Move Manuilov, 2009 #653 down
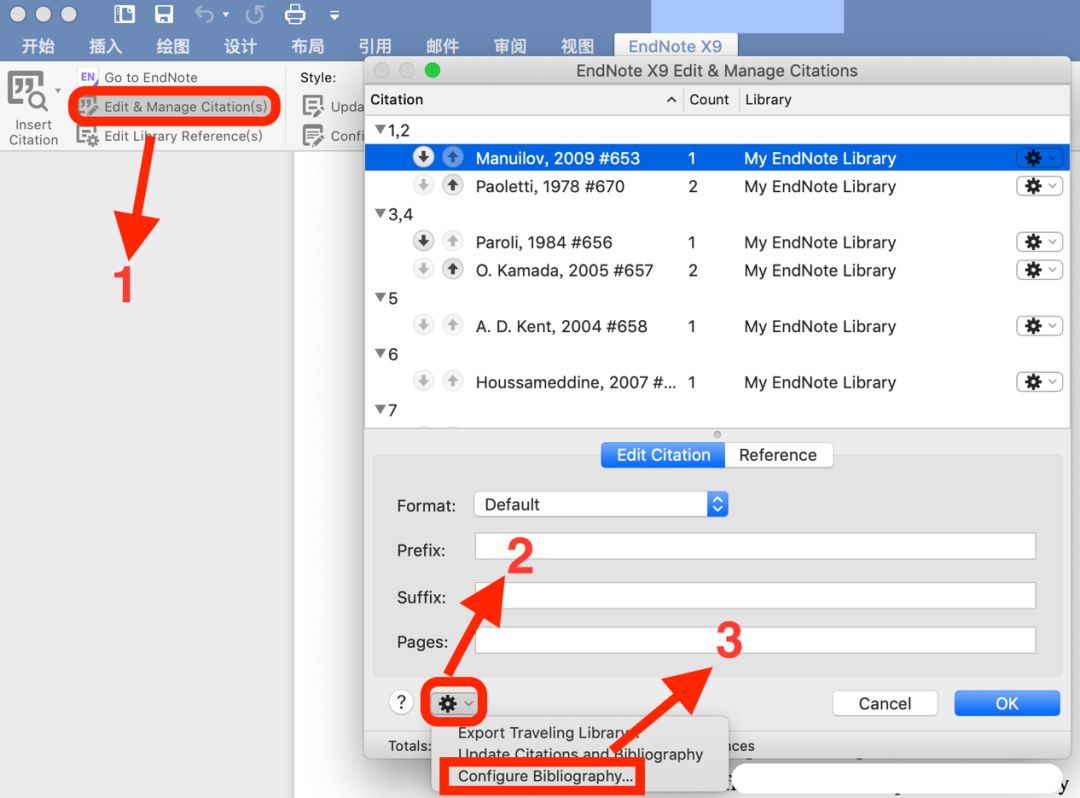 (424, 158)
